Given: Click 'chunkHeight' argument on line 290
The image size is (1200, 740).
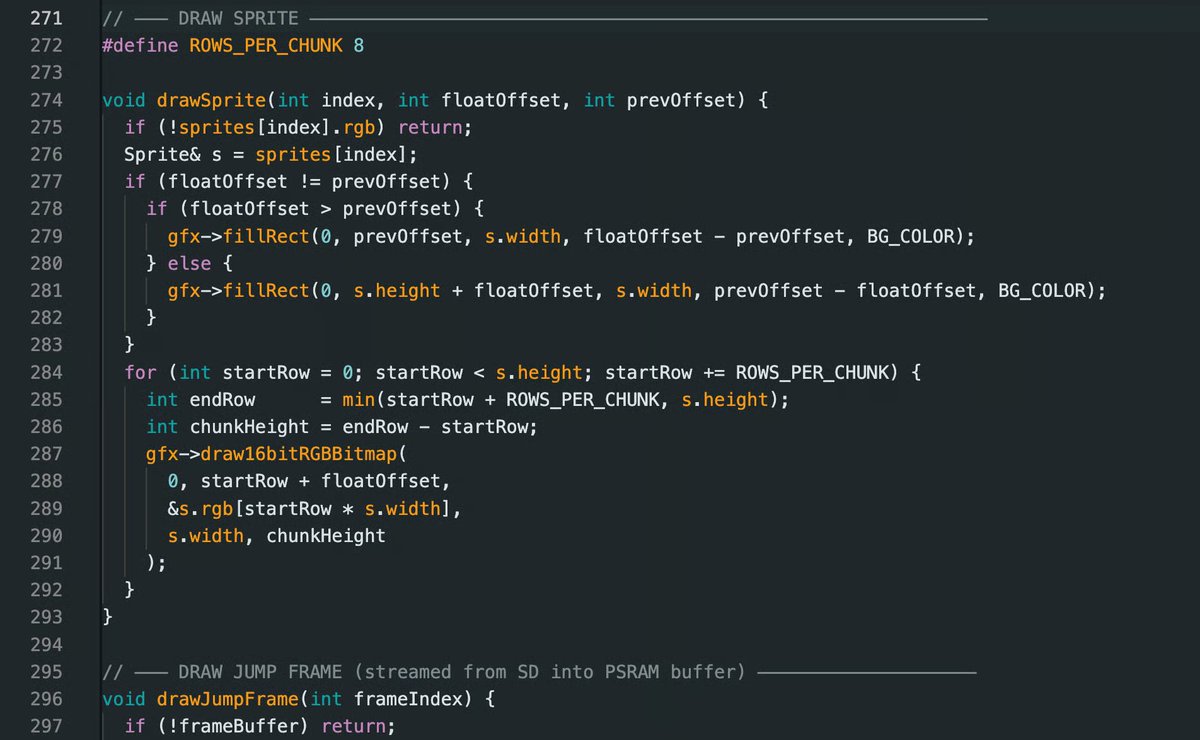Looking at the screenshot, I should tap(326, 535).
